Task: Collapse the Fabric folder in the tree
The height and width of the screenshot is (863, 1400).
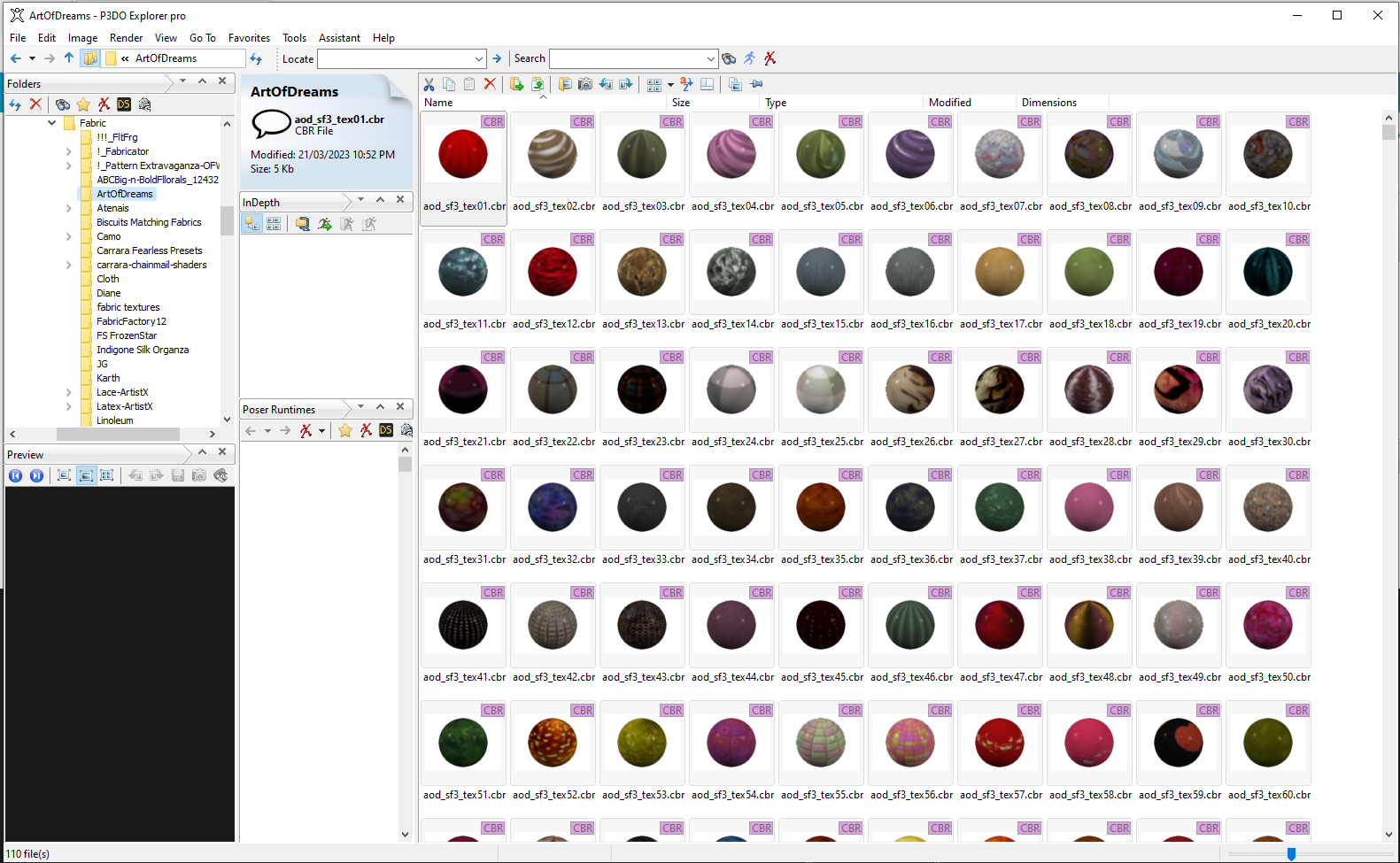Action: [x=51, y=123]
